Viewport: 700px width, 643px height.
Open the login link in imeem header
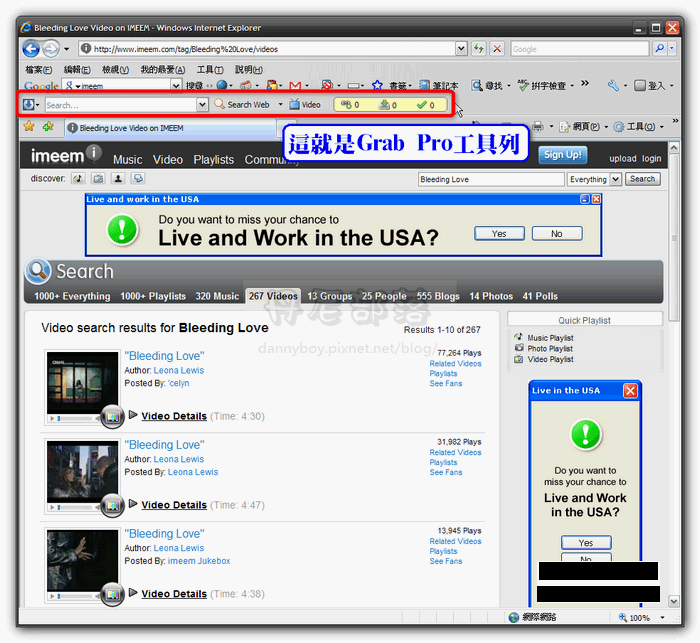[651, 159]
